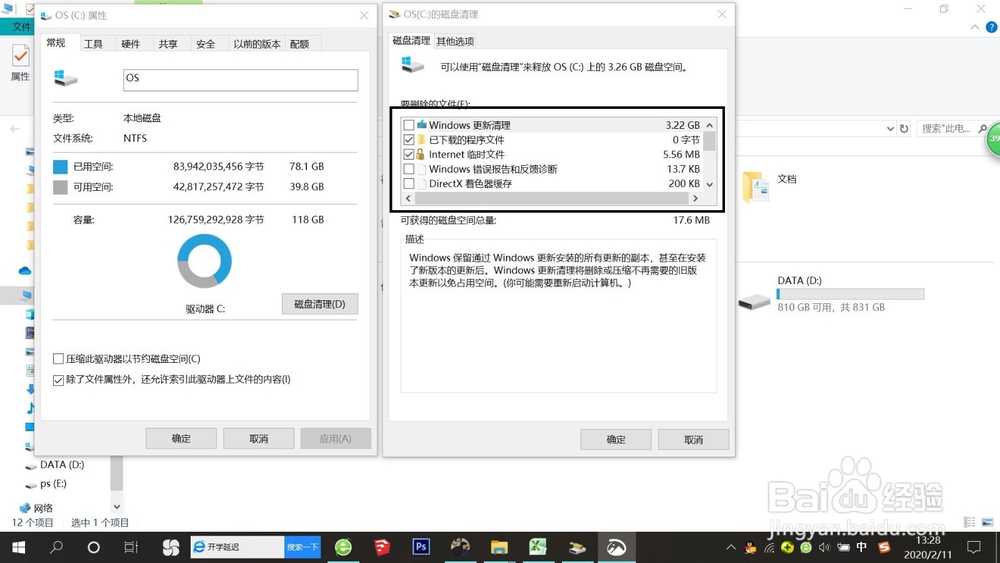The width and height of the screenshot is (1000, 563).
Task: Enable 压缩此驱动器以节约磁盘空间 checkbox
Action: [x=58, y=359]
